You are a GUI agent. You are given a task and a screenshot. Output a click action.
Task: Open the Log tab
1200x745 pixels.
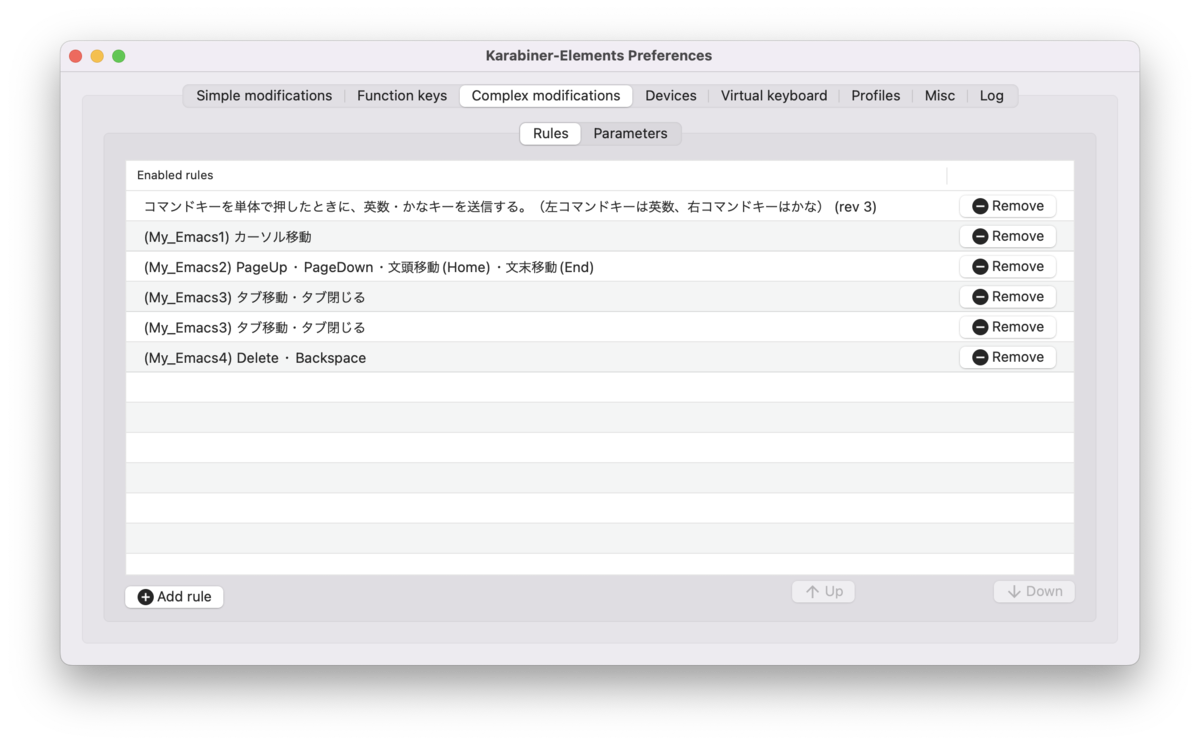click(992, 96)
